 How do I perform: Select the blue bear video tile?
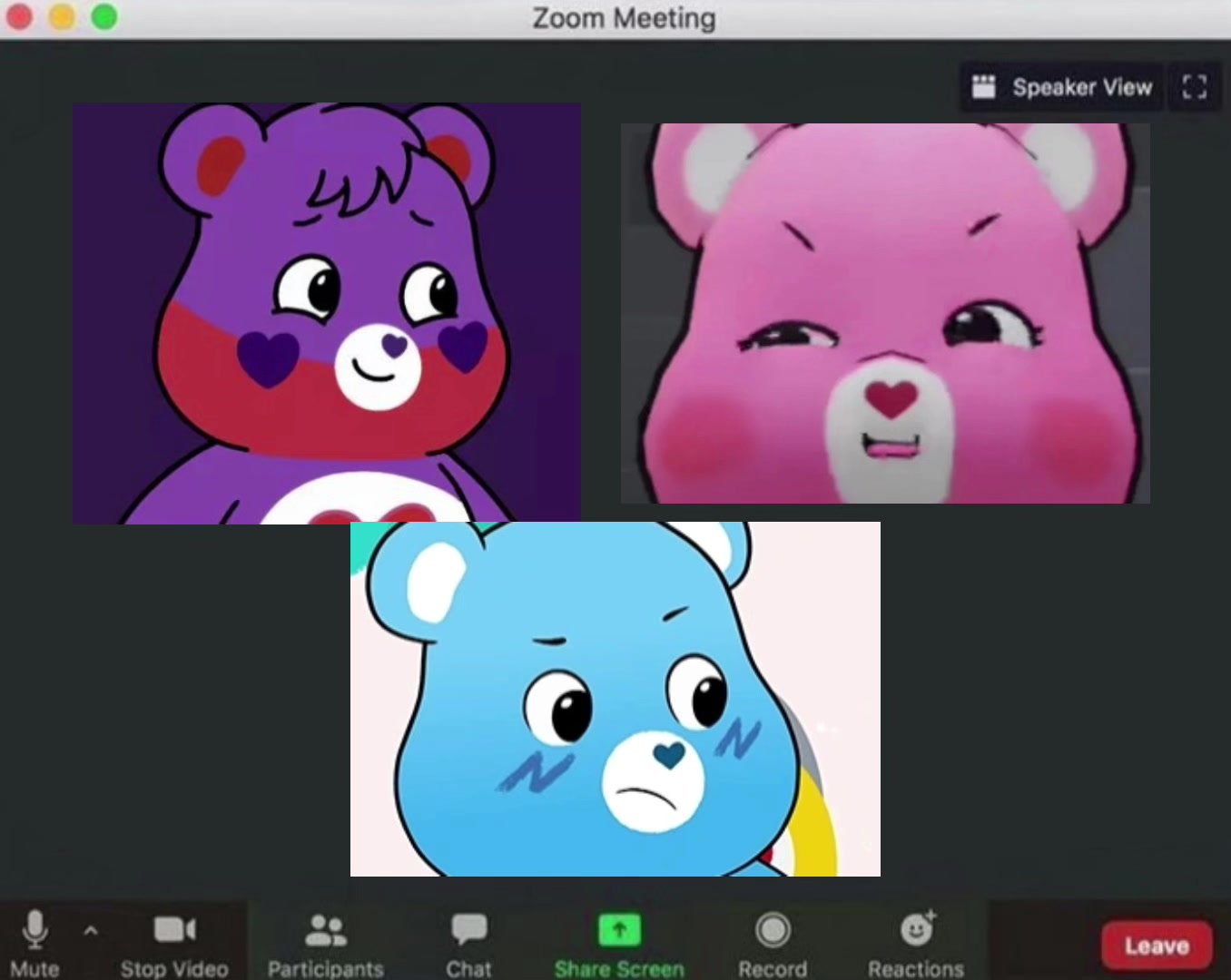point(615,699)
